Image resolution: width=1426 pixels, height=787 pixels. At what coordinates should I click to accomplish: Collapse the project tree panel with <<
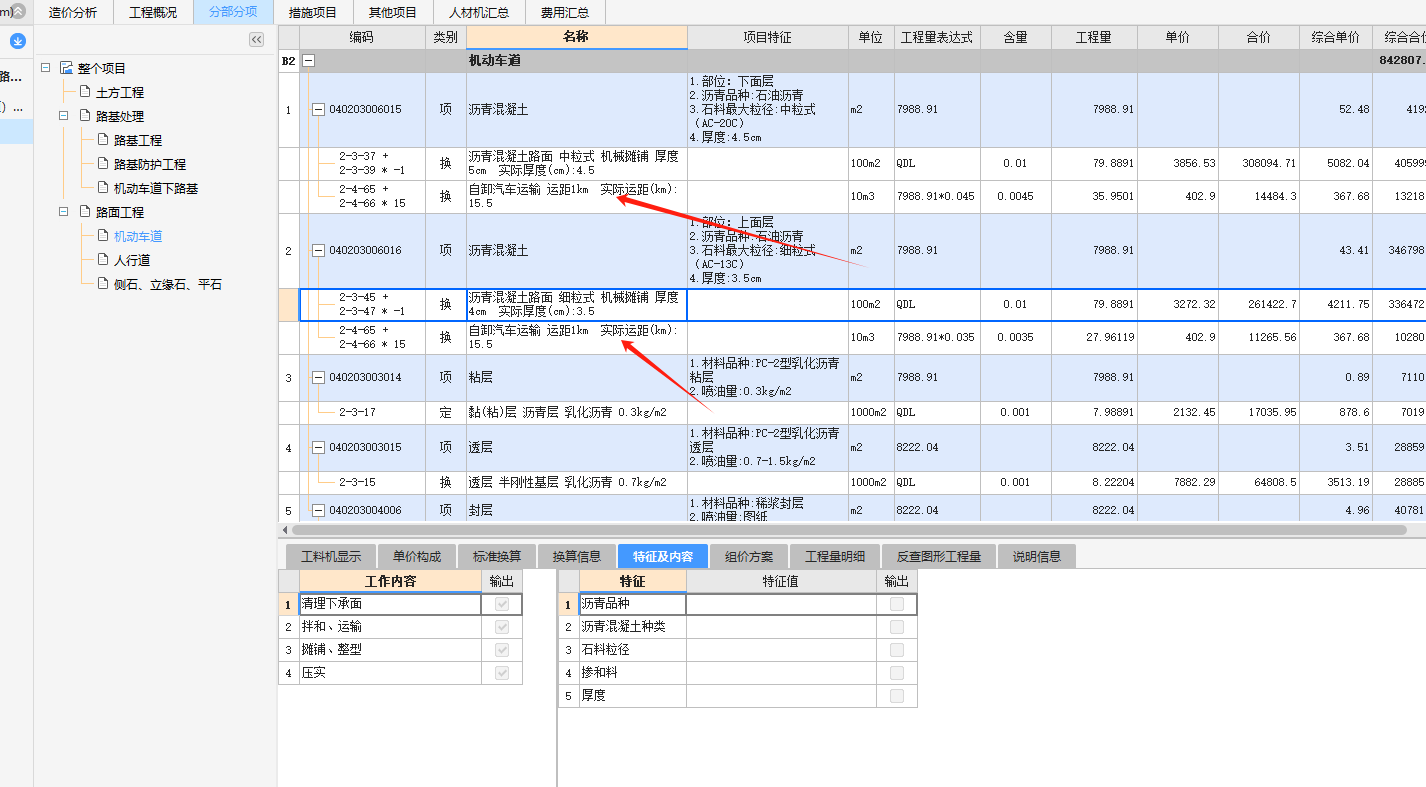pos(256,39)
